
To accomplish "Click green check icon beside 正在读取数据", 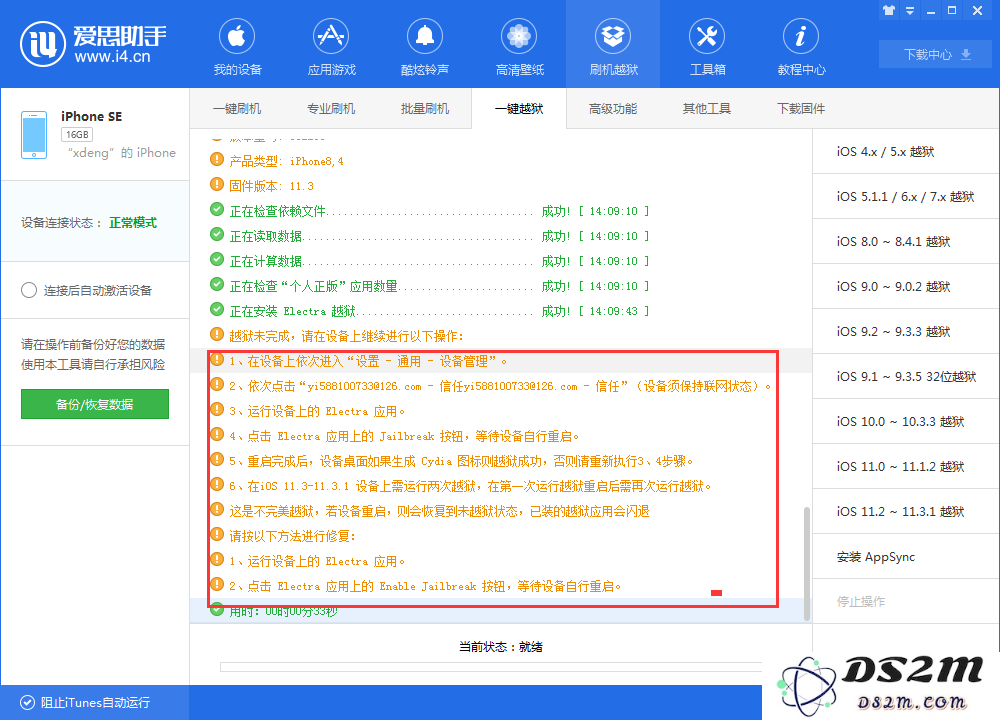I will click(x=217, y=234).
